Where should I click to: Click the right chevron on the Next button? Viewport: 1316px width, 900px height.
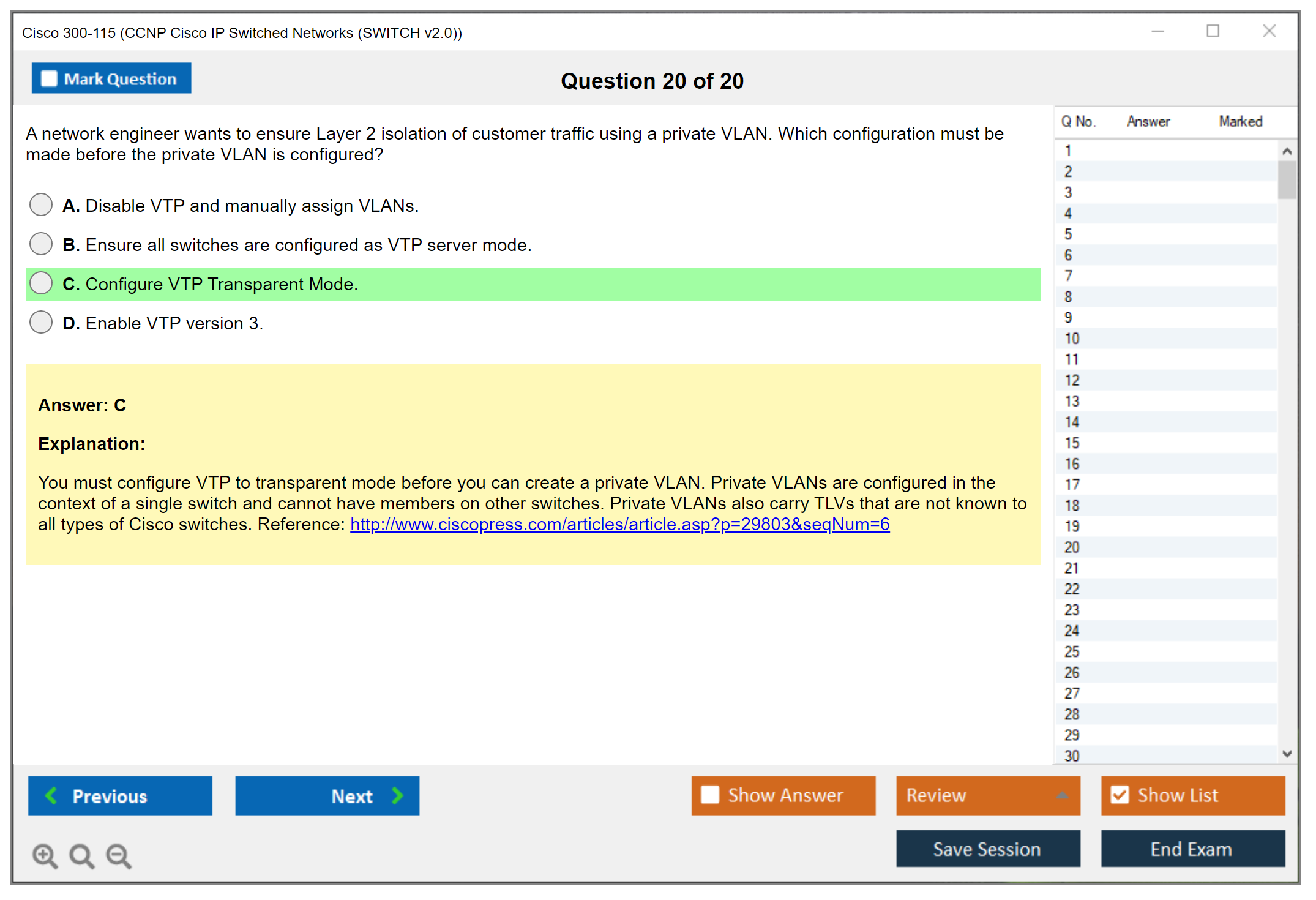click(397, 796)
